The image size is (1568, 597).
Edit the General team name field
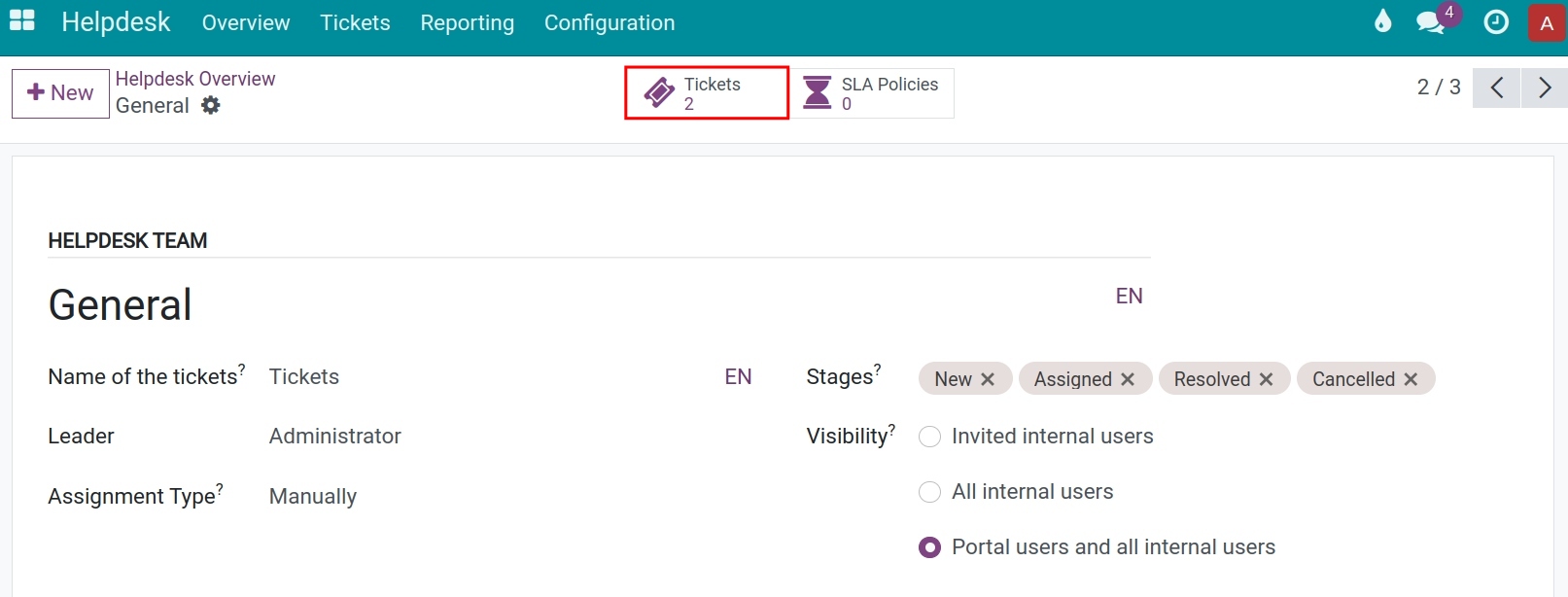[578, 304]
